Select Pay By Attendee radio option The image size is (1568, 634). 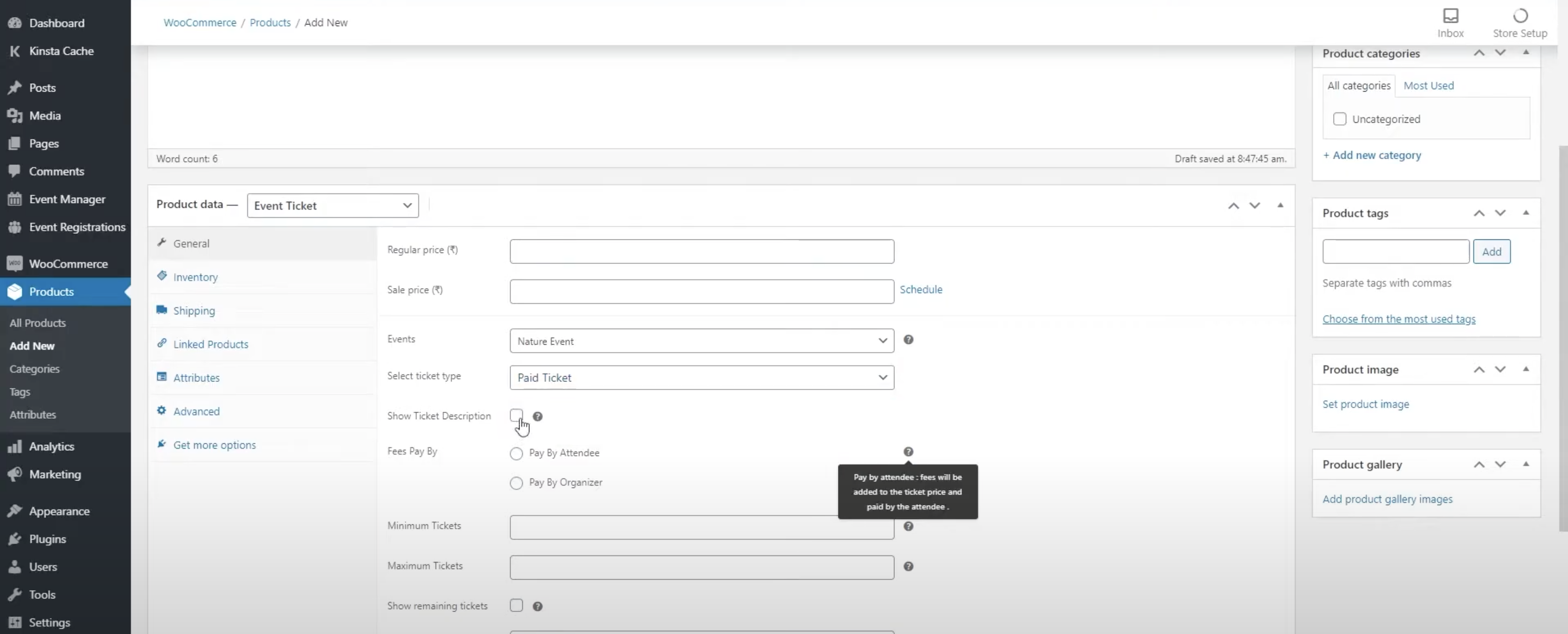click(516, 454)
